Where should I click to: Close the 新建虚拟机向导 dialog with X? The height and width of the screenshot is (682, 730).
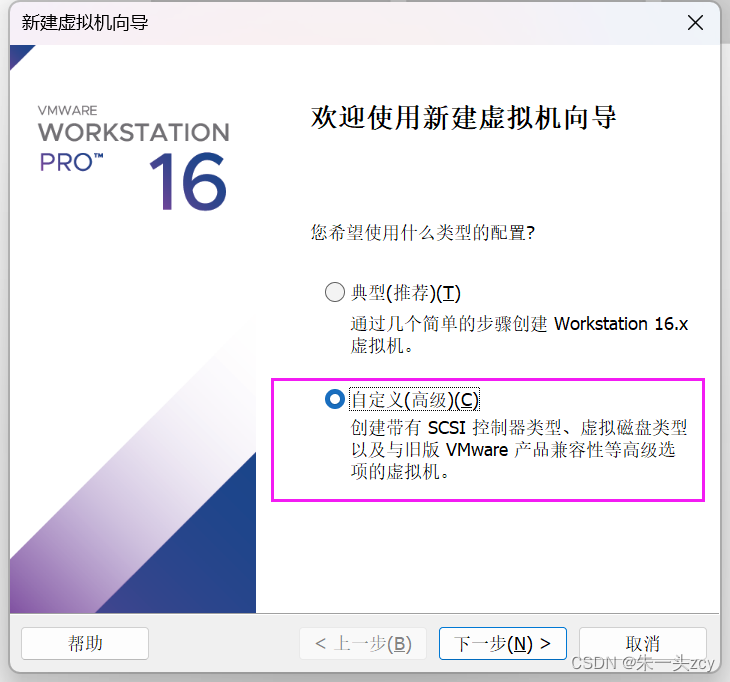(x=695, y=22)
